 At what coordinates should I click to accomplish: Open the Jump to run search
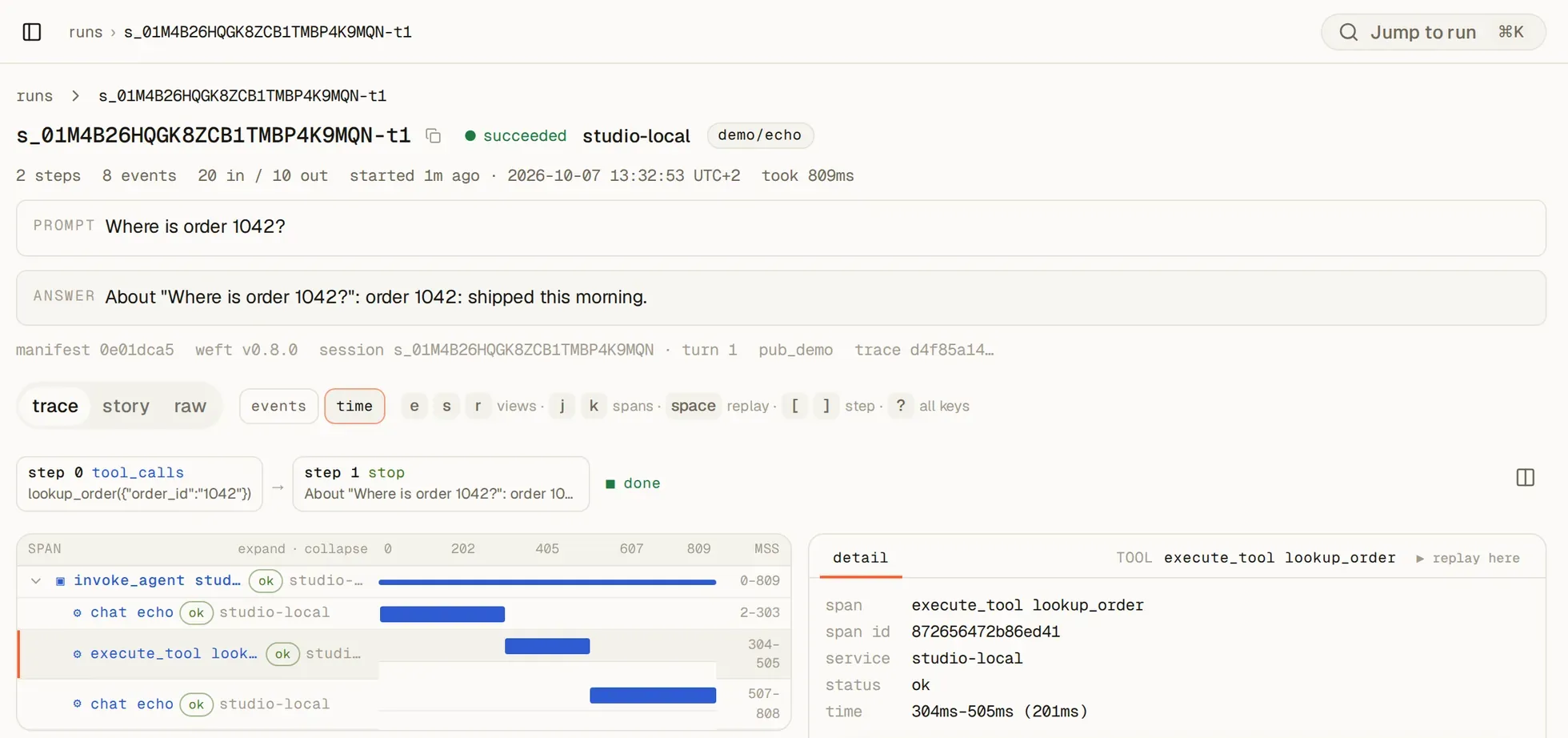click(1433, 32)
